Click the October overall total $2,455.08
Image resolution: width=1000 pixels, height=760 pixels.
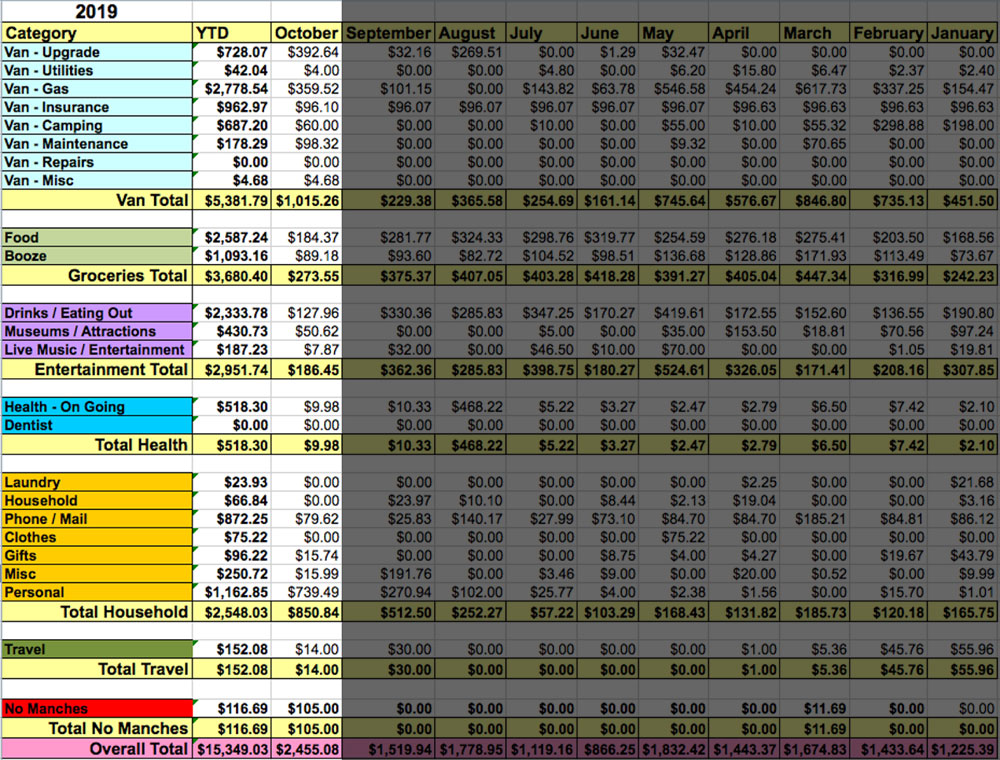point(306,748)
